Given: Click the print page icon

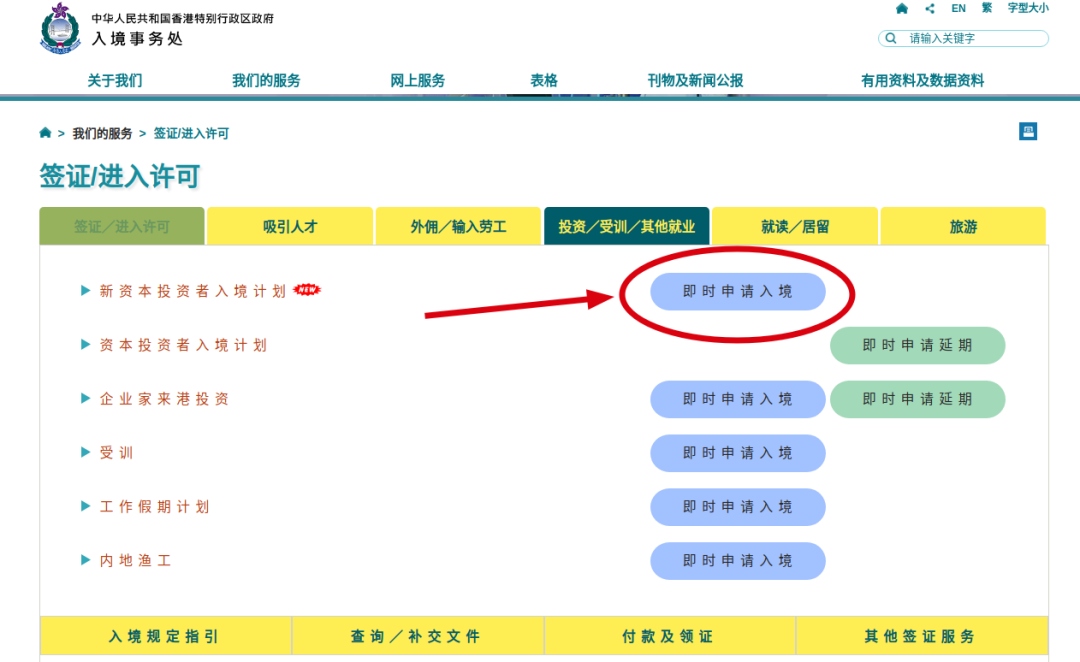Looking at the screenshot, I should click(x=1028, y=132).
